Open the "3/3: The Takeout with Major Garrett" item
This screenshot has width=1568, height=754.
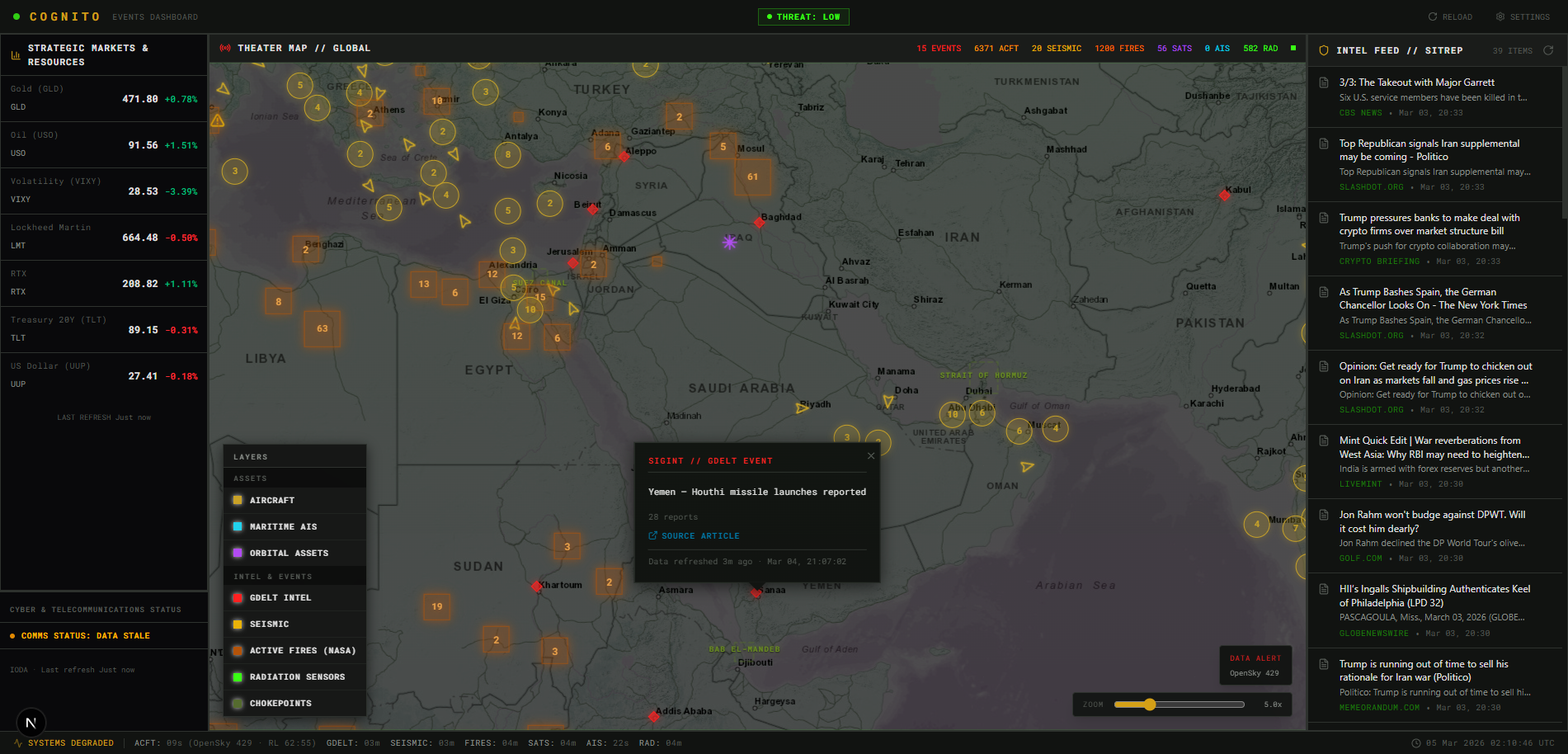pyautogui.click(x=1435, y=97)
